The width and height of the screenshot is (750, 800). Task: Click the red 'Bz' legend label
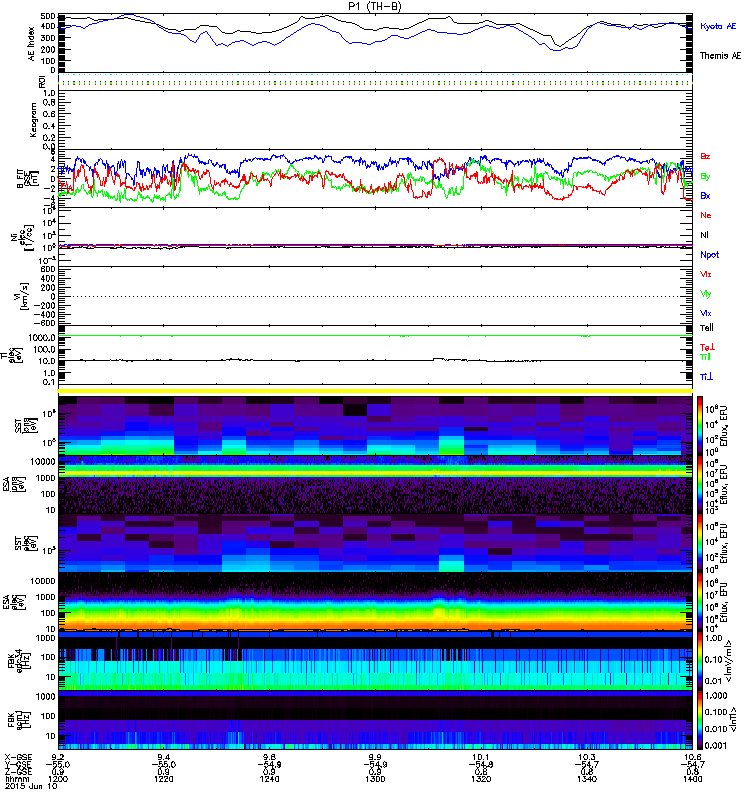[x=705, y=156]
